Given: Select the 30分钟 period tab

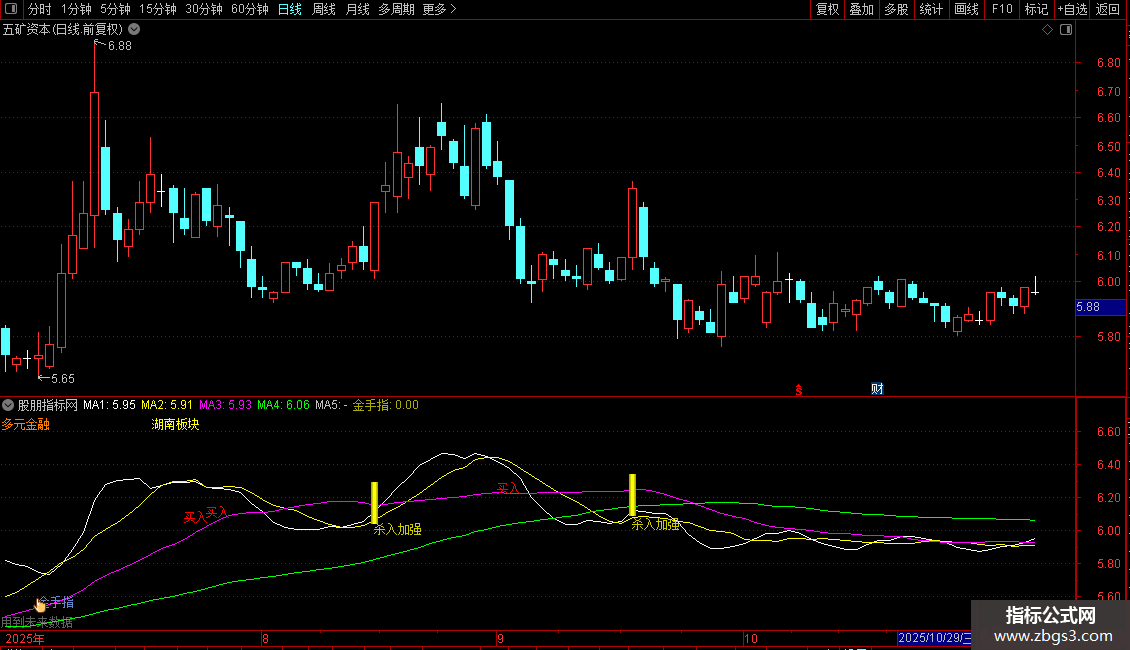Looking at the screenshot, I should click(204, 9).
